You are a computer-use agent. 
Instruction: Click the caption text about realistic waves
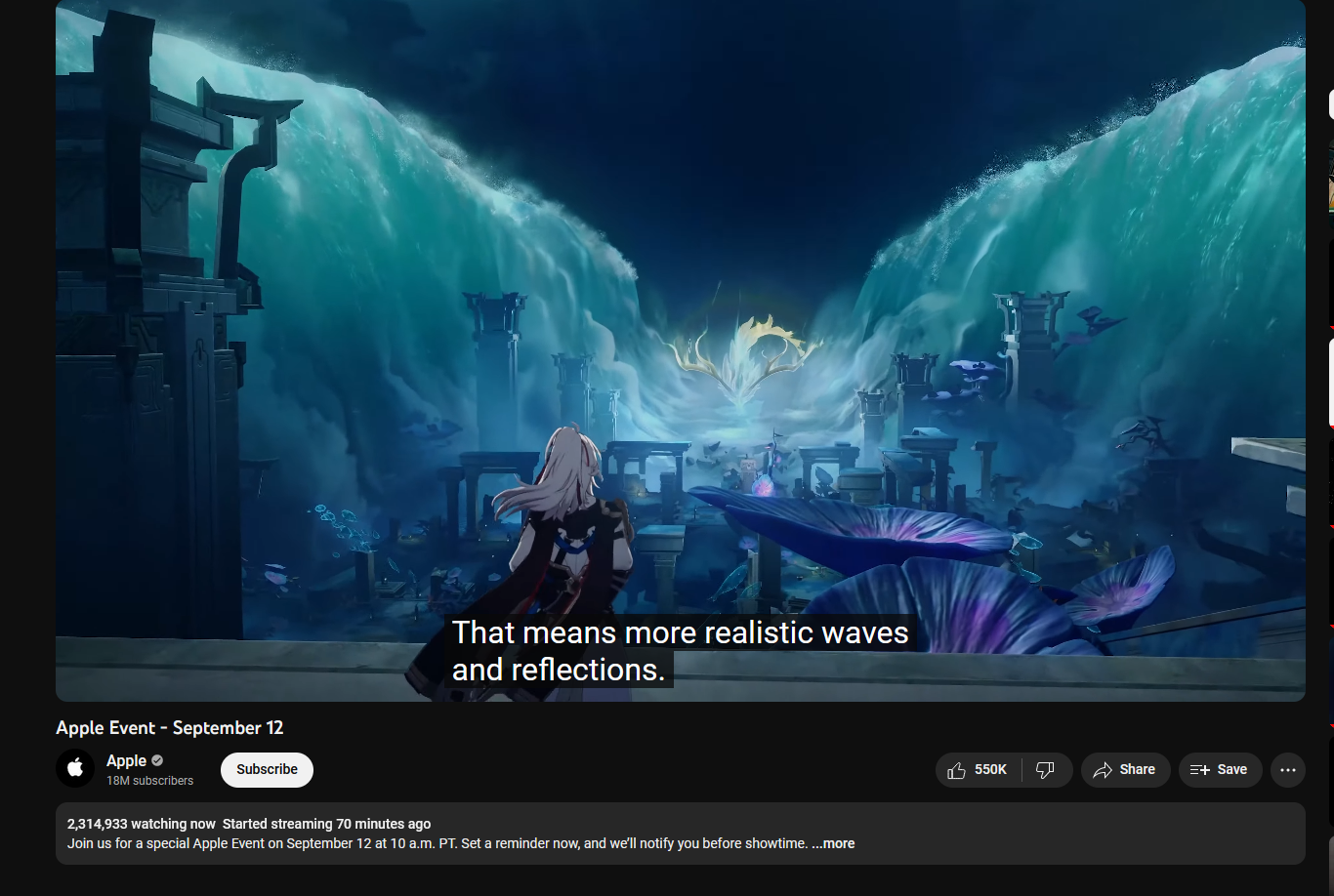pyautogui.click(x=680, y=651)
